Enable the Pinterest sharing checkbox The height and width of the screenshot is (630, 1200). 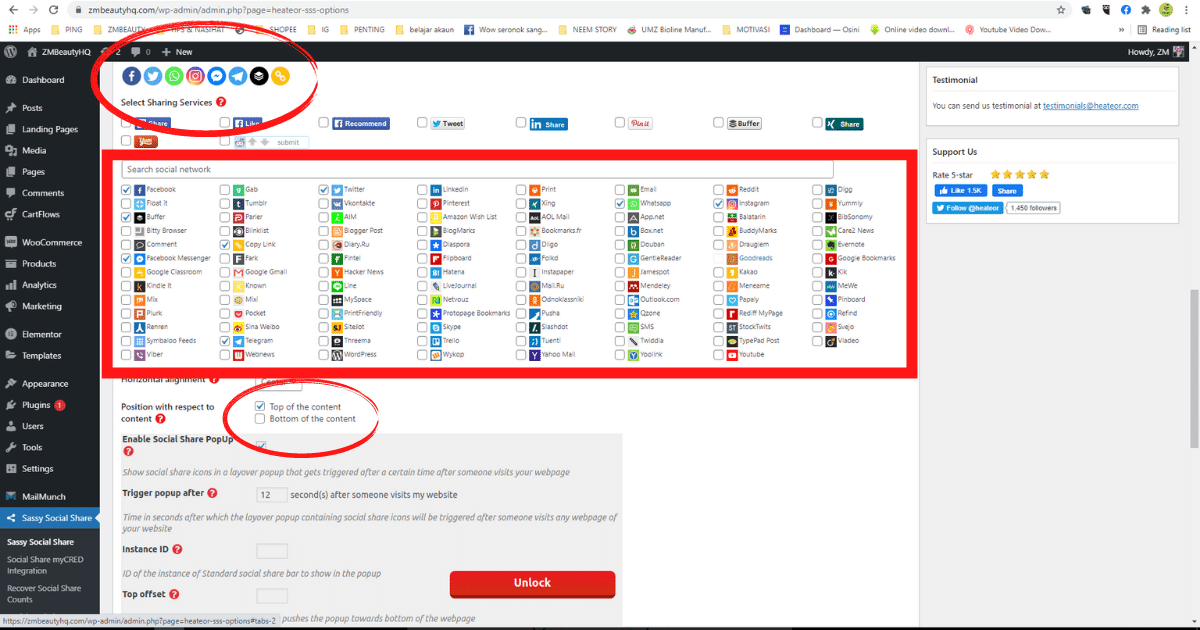[x=421, y=202]
